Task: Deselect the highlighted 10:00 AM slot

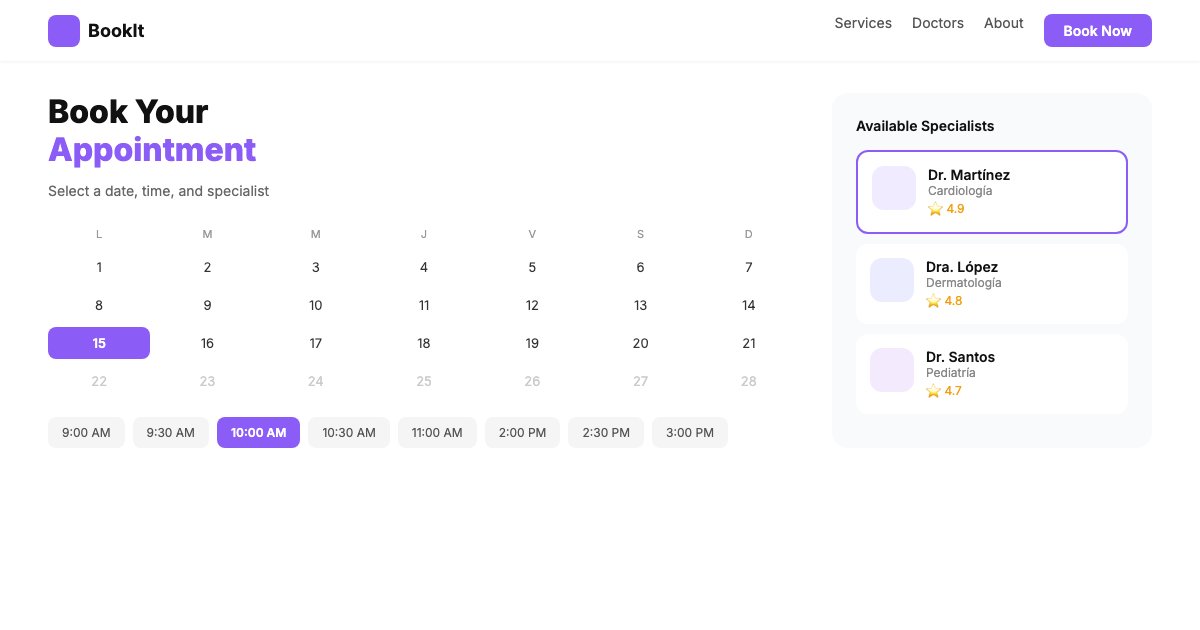Action: pos(258,432)
